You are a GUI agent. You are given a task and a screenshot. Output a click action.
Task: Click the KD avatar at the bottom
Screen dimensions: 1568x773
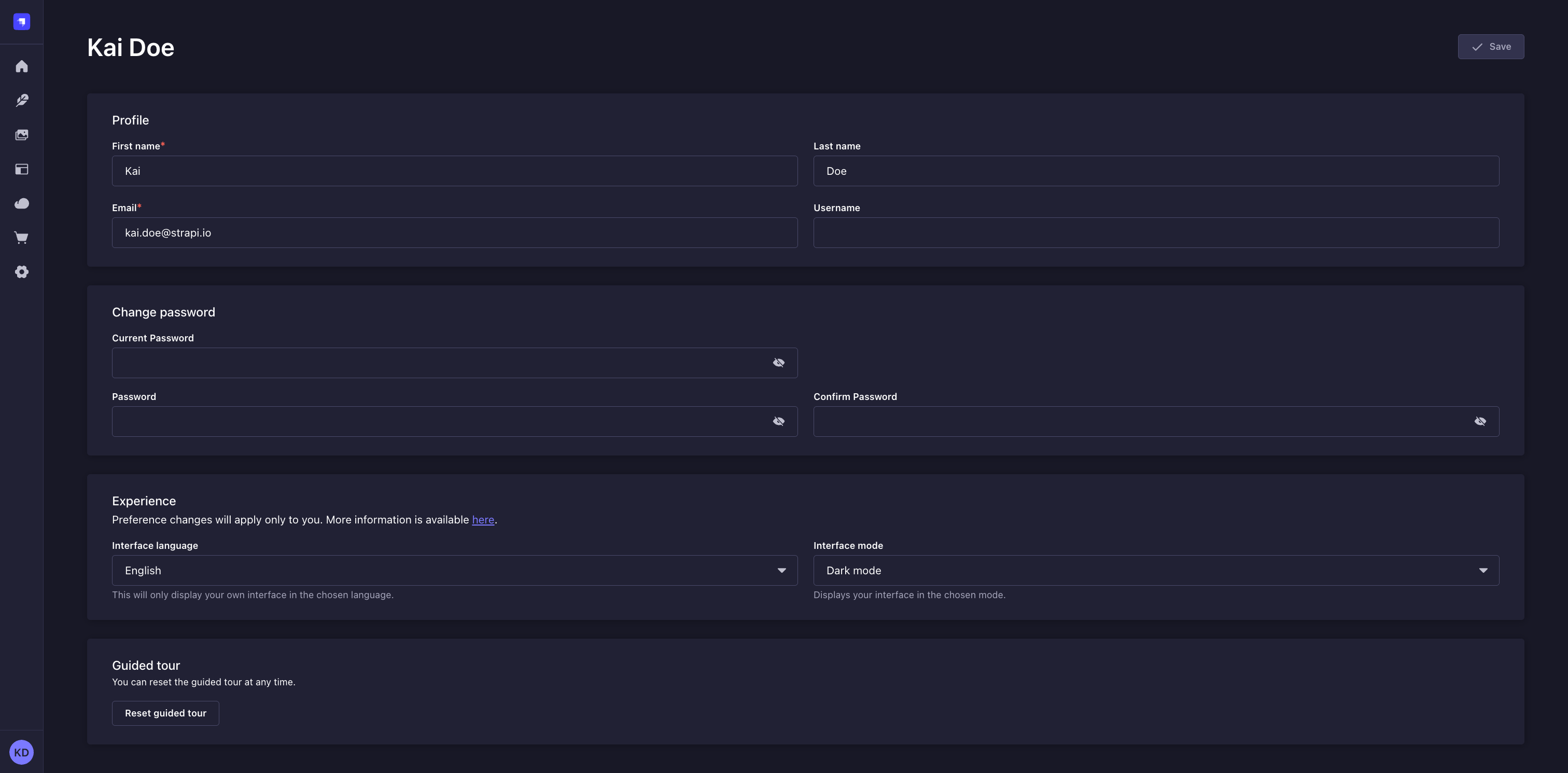[21, 752]
